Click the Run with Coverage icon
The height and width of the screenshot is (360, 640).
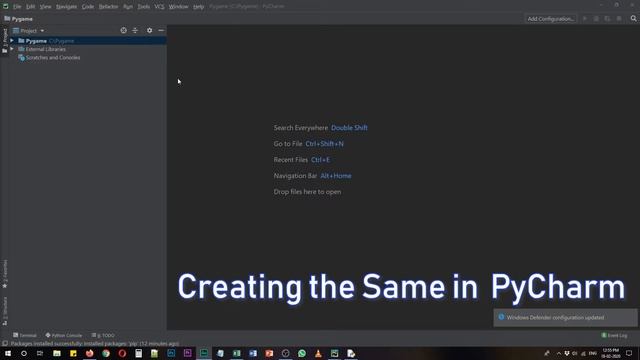(607, 19)
